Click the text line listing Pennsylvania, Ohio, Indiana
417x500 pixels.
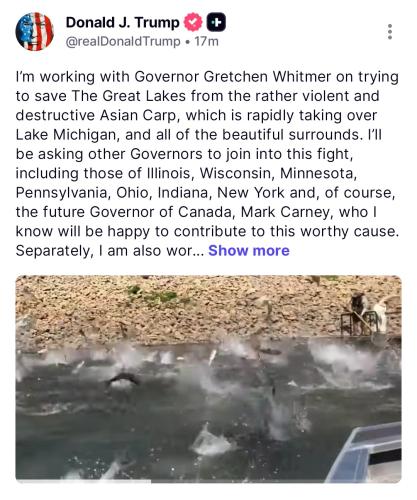point(205,193)
